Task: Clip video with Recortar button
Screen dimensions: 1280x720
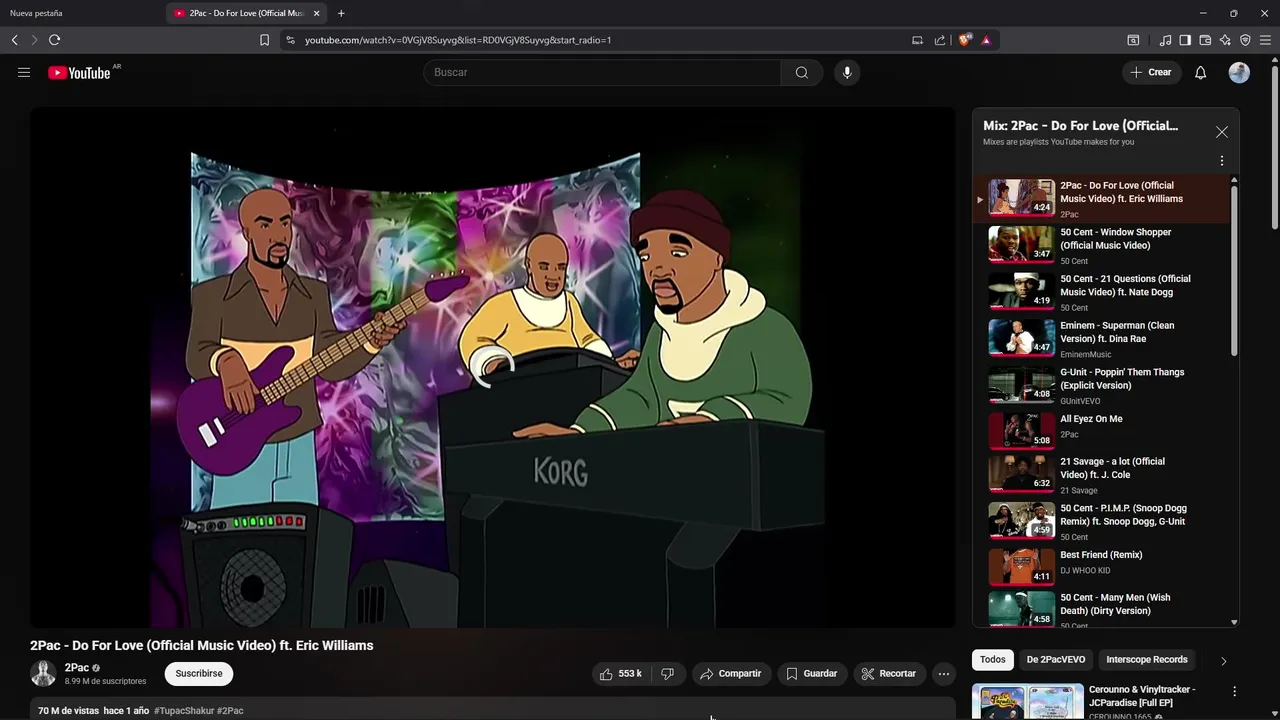Action: click(x=889, y=674)
